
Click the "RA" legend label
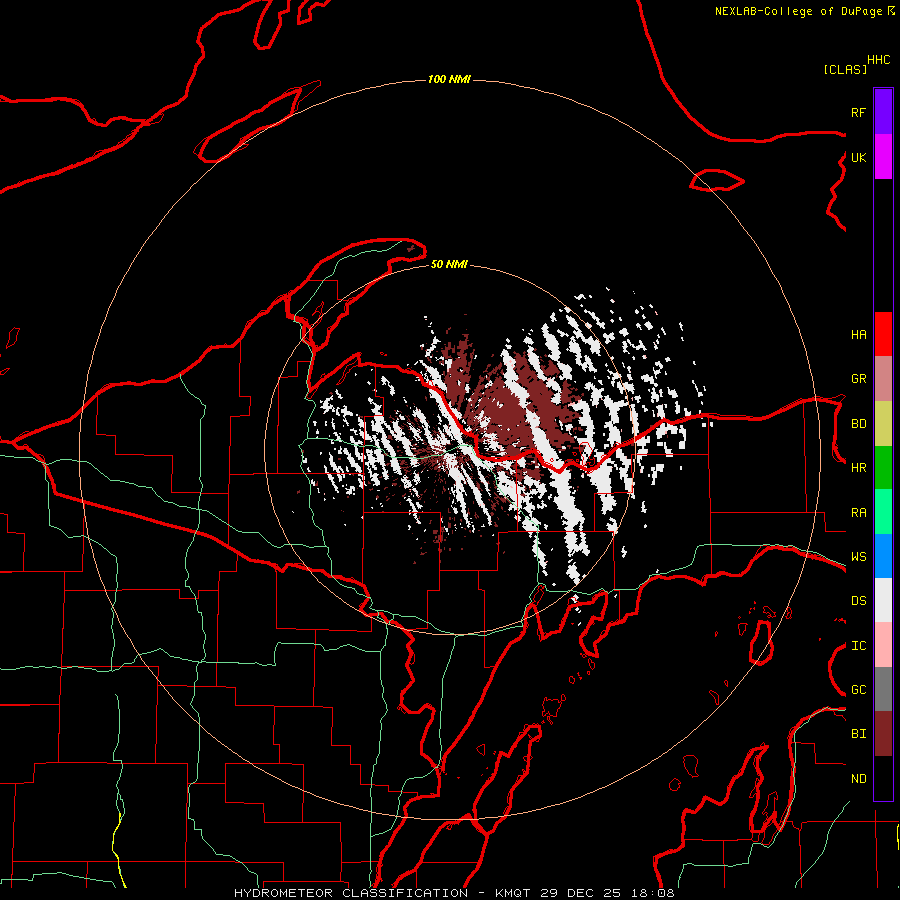click(858, 513)
